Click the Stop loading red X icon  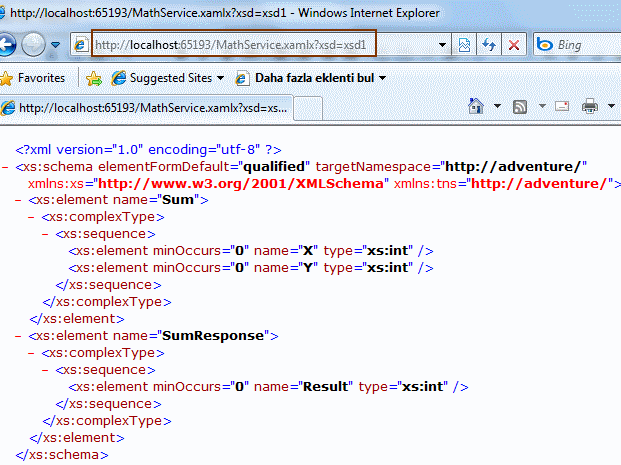pyautogui.click(x=514, y=45)
